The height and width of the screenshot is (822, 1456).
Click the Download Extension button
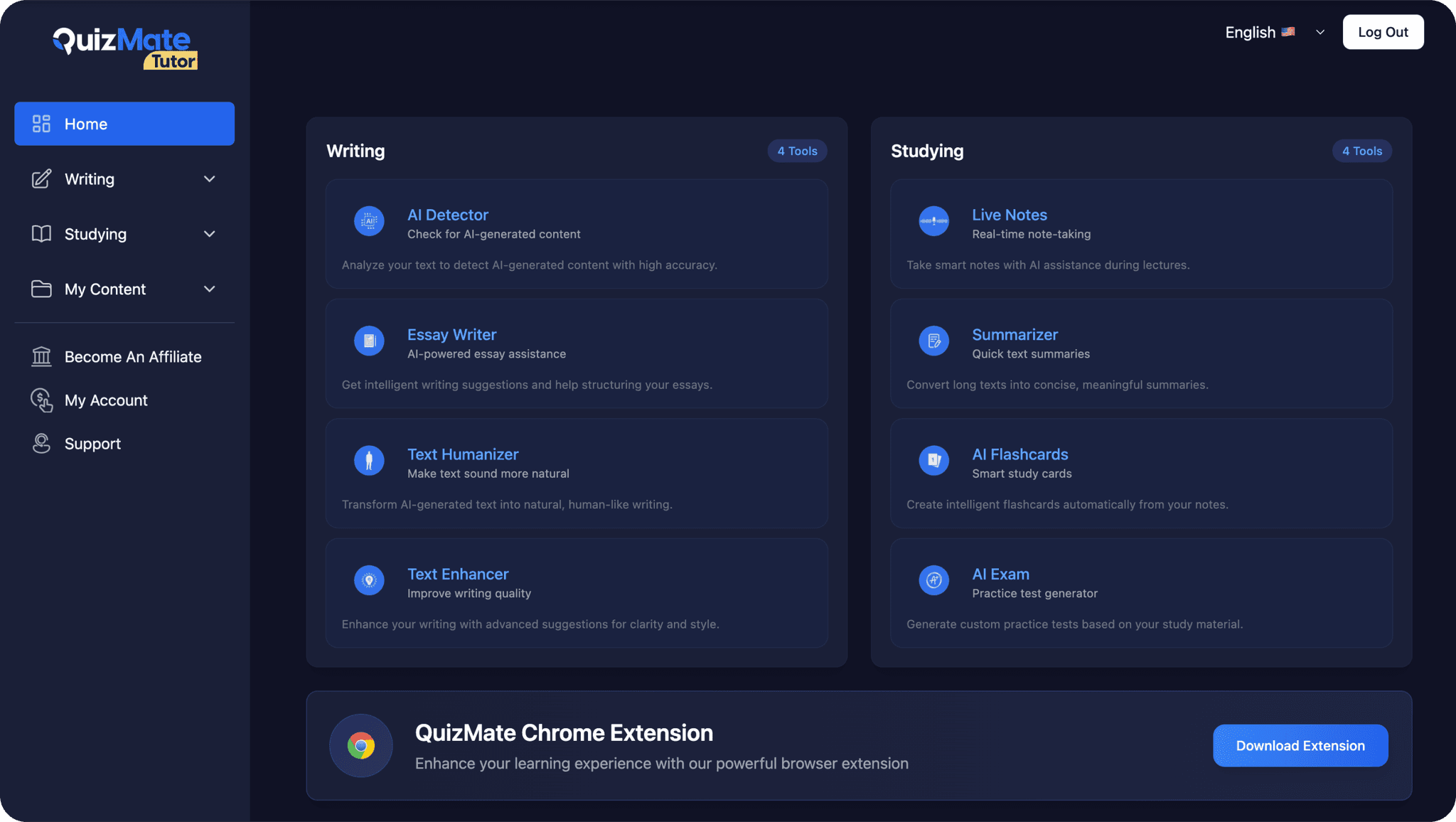click(1300, 745)
